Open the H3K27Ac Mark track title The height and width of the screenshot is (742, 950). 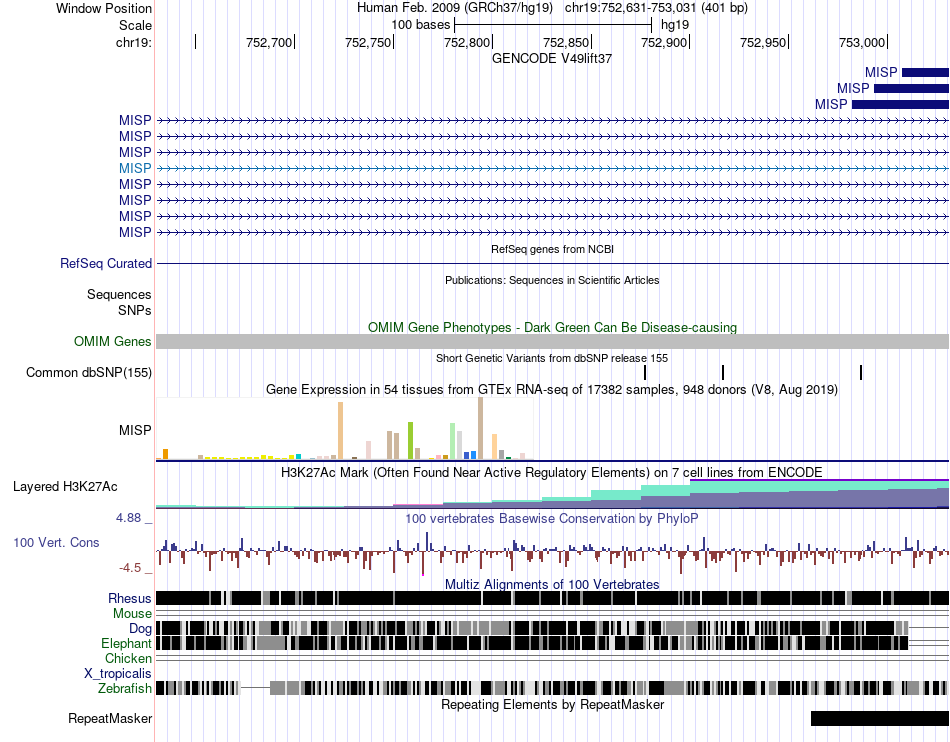click(552, 472)
